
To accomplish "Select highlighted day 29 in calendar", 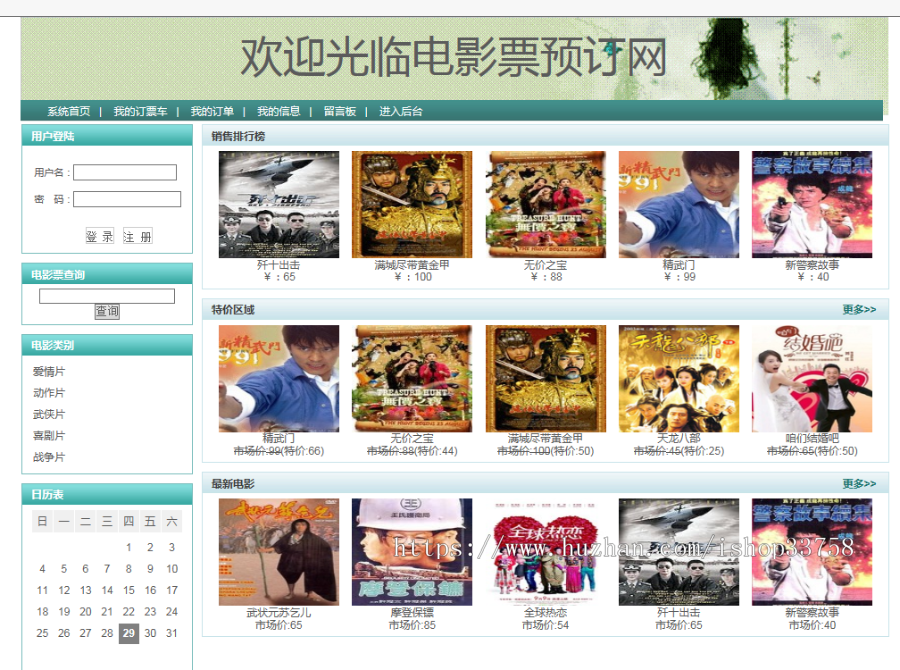I will (129, 633).
